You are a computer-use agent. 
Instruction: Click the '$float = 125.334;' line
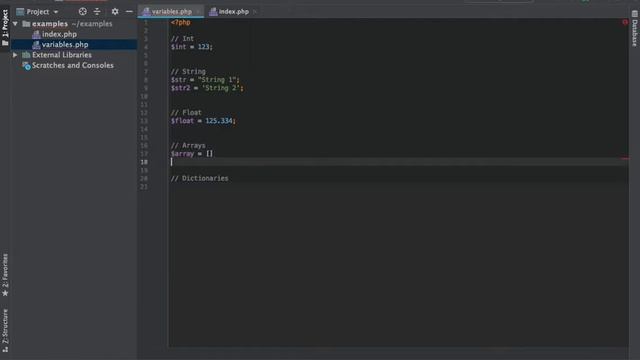click(203, 121)
